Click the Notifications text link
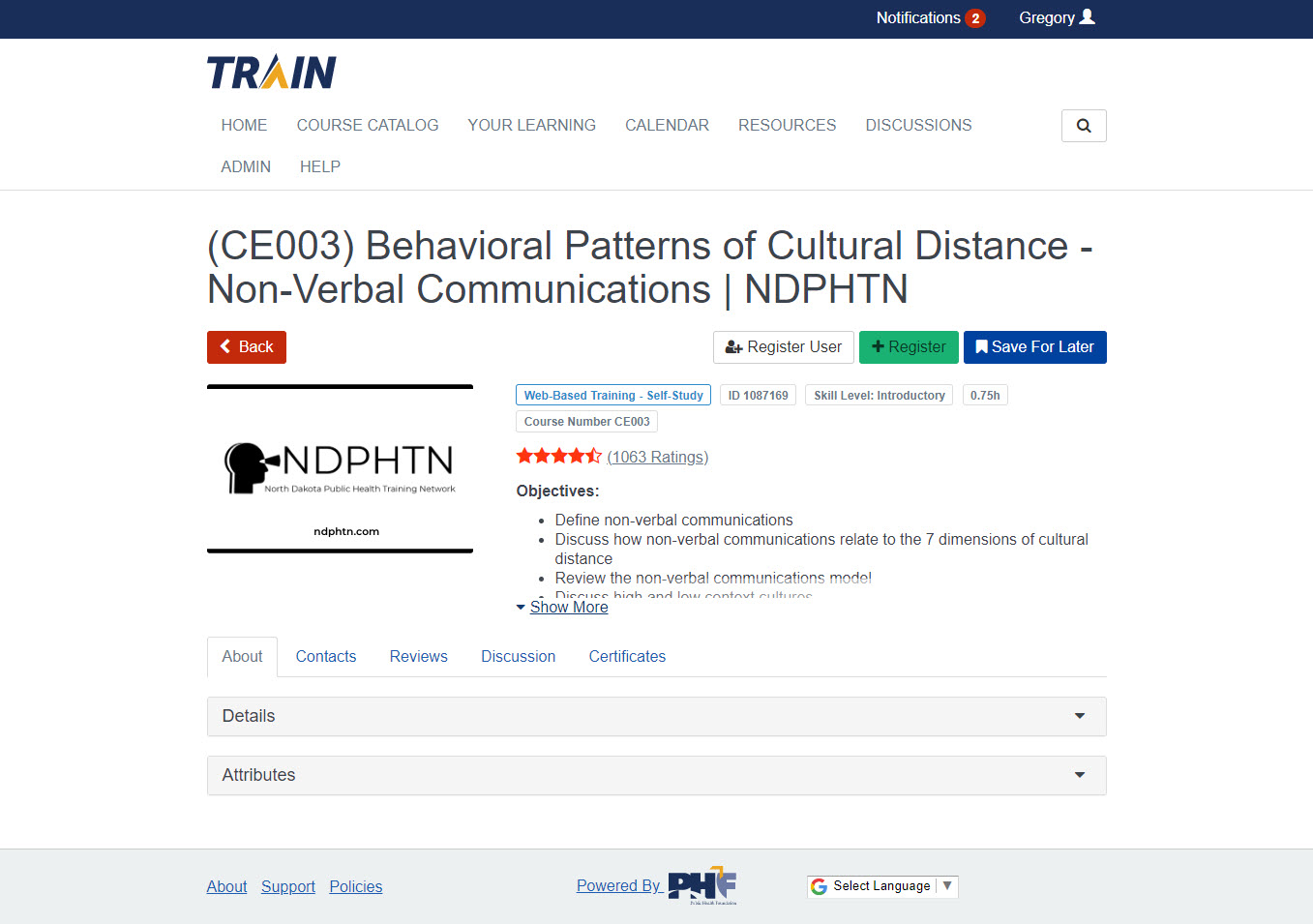Viewport: 1313px width, 924px height. pos(918,17)
